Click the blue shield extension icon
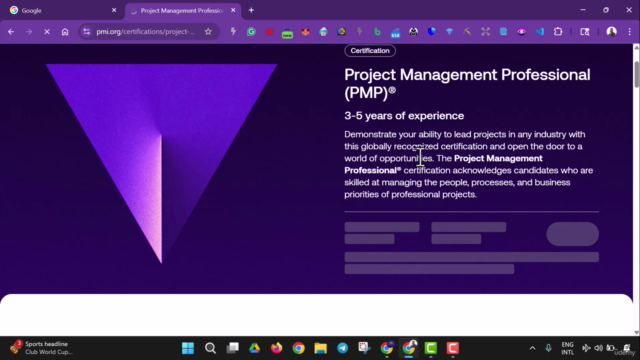The height and width of the screenshot is (360, 640). pyautogui.click(x=431, y=31)
